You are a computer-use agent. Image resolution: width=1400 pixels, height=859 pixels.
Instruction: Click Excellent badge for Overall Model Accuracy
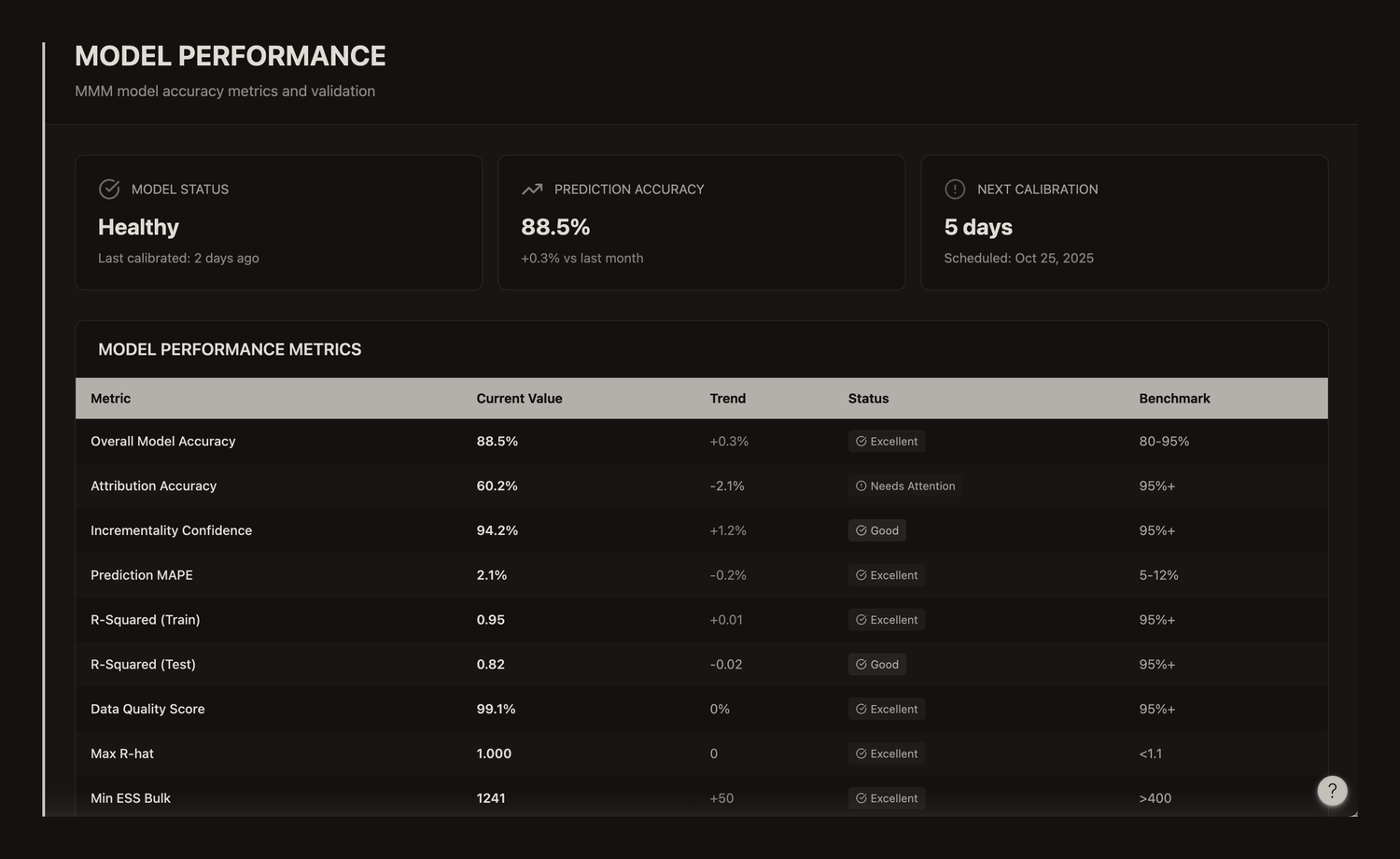tap(887, 441)
